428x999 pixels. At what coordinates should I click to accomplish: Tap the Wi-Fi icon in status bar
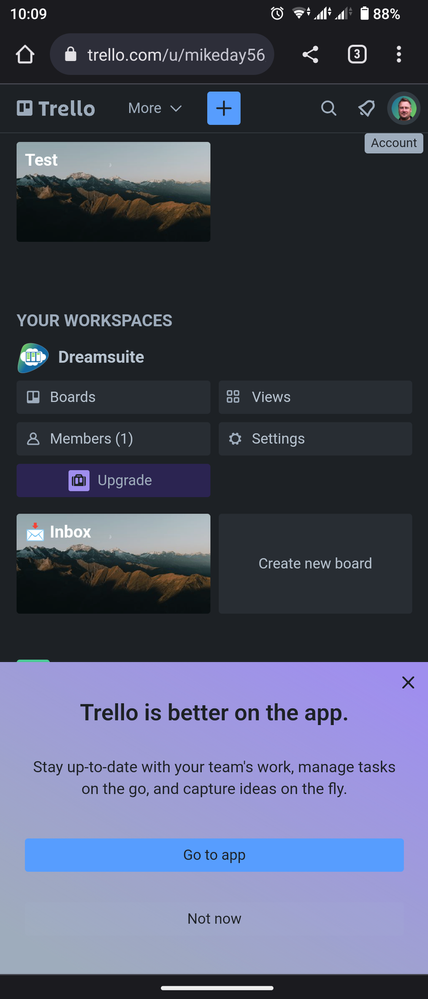(300, 13)
